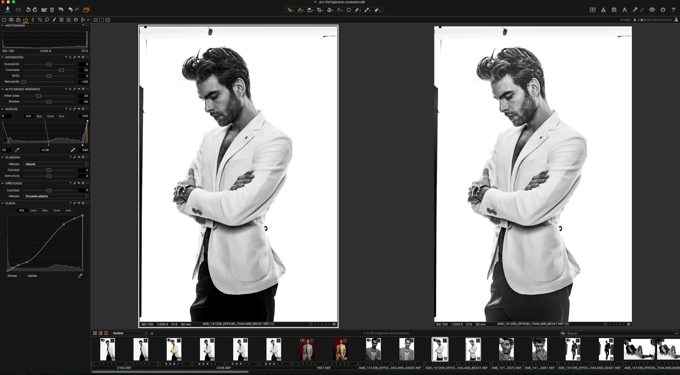Open the Crop composition tool tab
The width and height of the screenshot is (680, 375).
40,20
